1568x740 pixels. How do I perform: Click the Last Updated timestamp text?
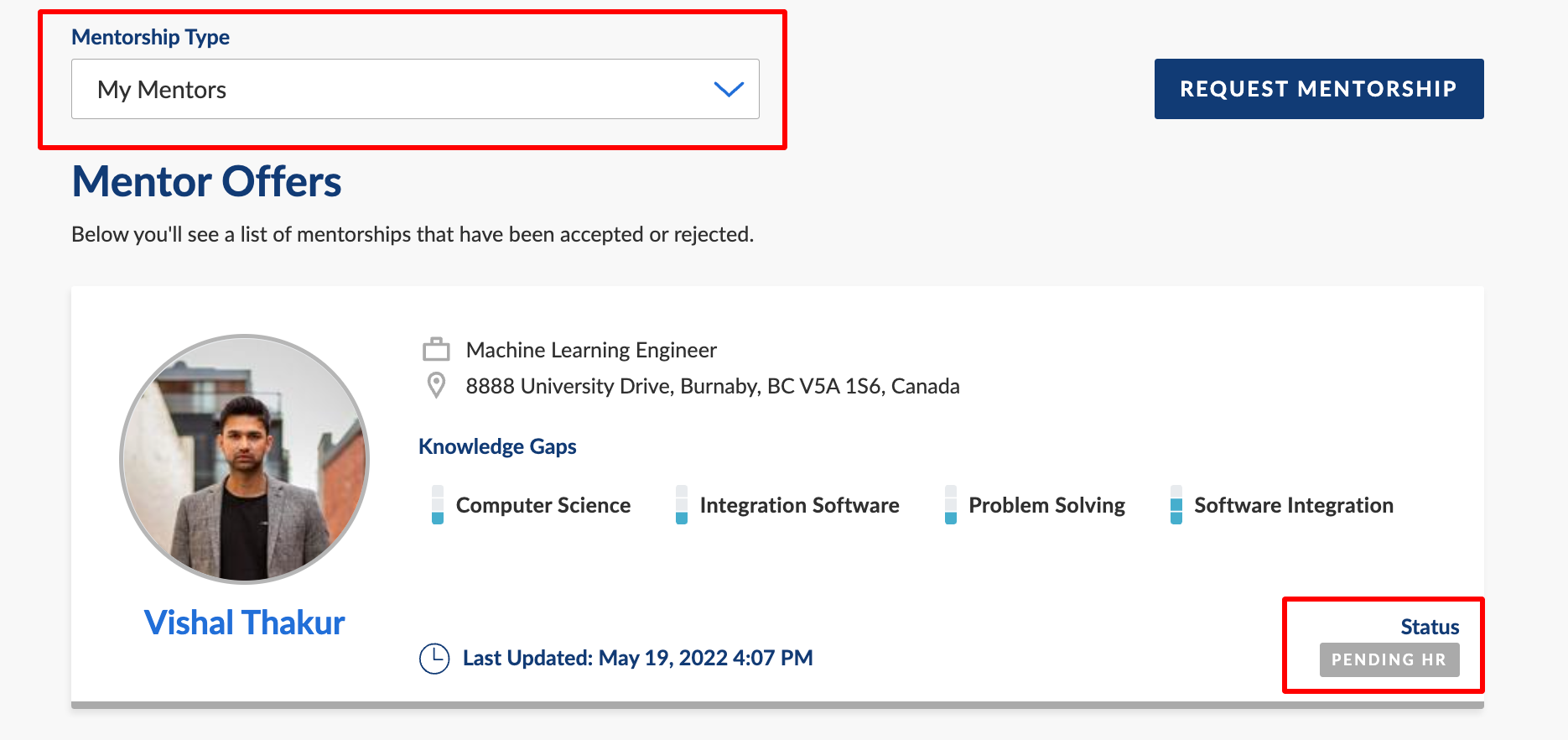[x=638, y=658]
